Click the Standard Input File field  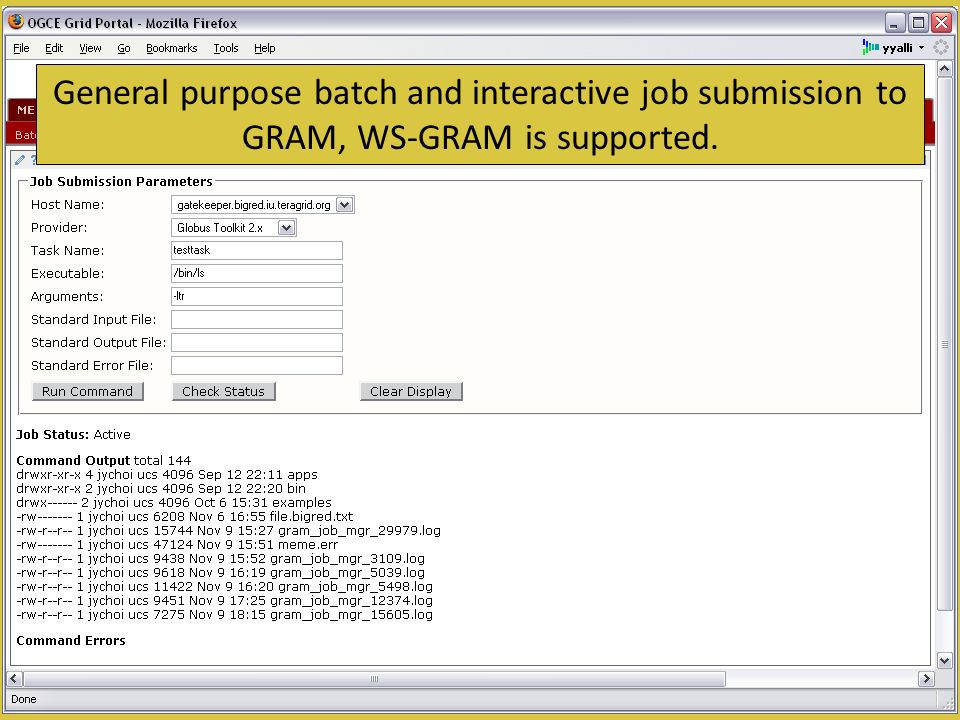click(x=257, y=320)
